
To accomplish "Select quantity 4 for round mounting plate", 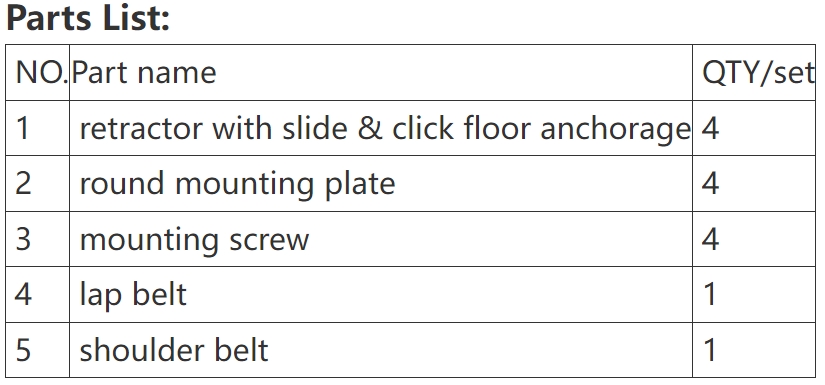I will (x=753, y=184).
